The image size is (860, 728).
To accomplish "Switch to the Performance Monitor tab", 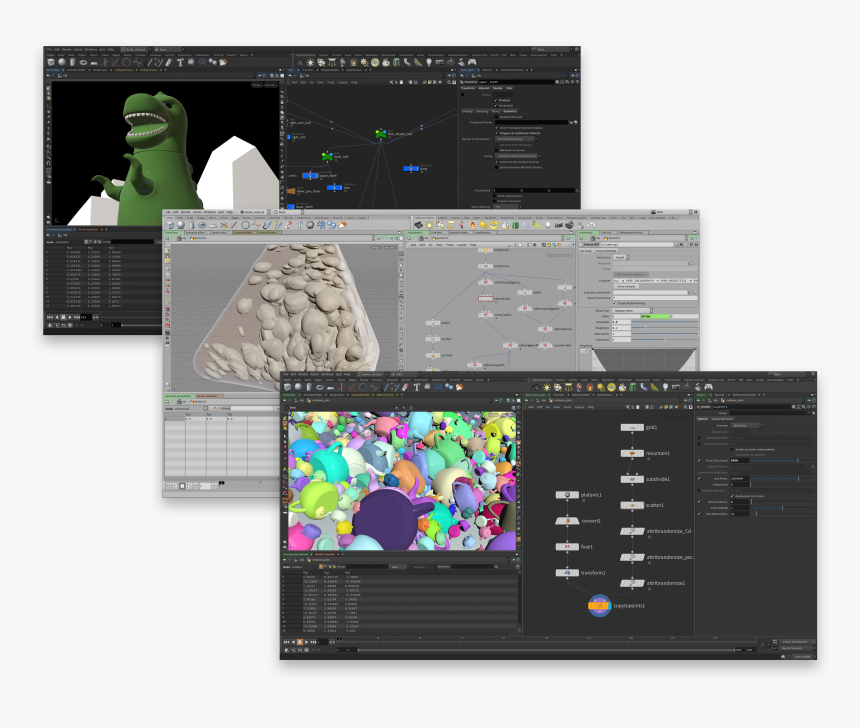I will click(632, 232).
